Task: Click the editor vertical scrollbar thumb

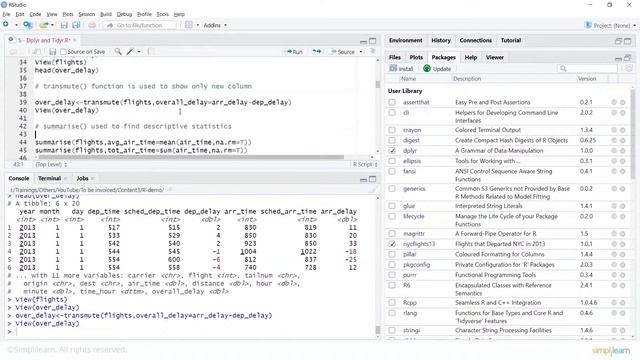Action: (378, 84)
